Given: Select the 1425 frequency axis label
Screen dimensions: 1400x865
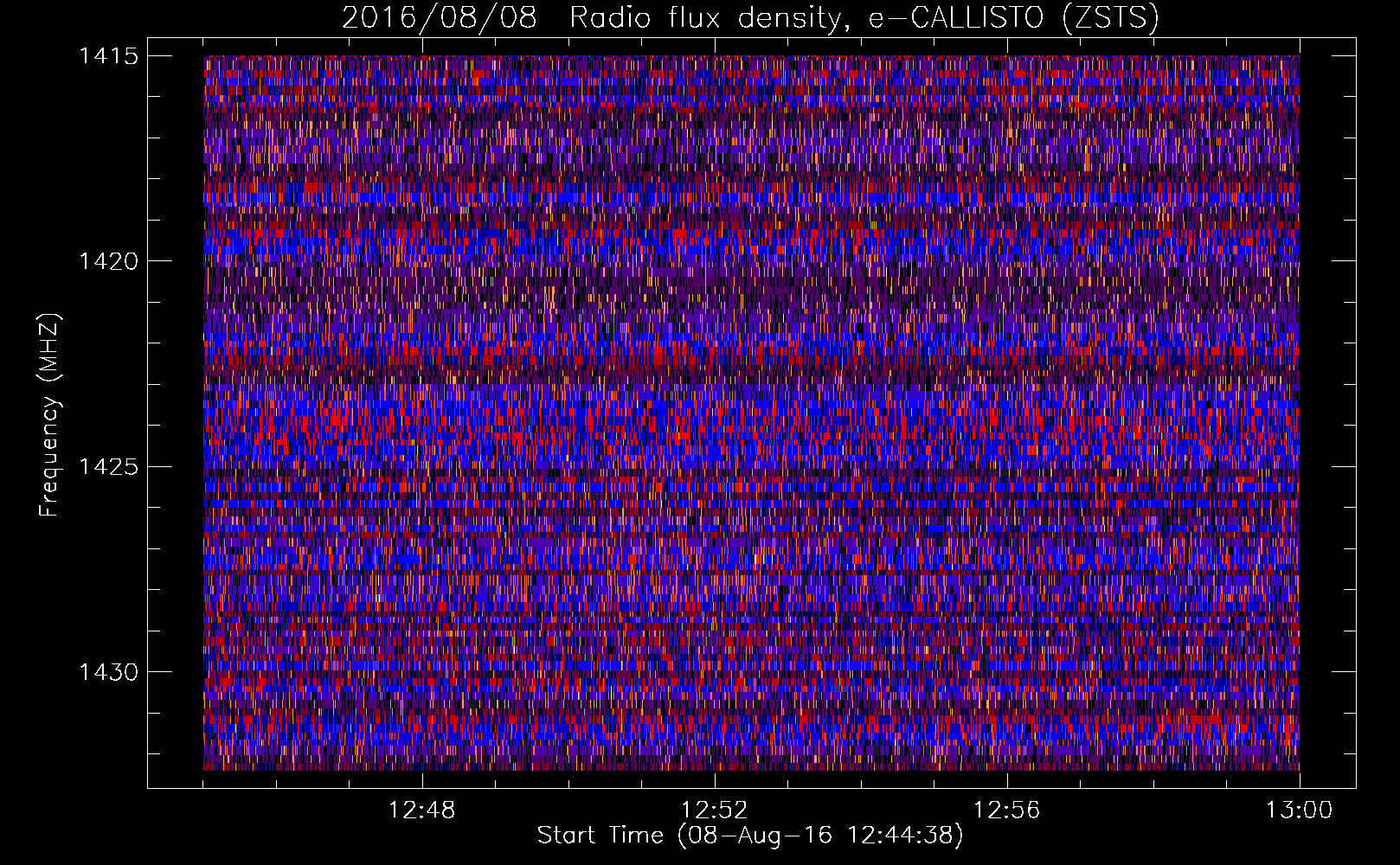Looking at the screenshot, I should click(108, 467).
